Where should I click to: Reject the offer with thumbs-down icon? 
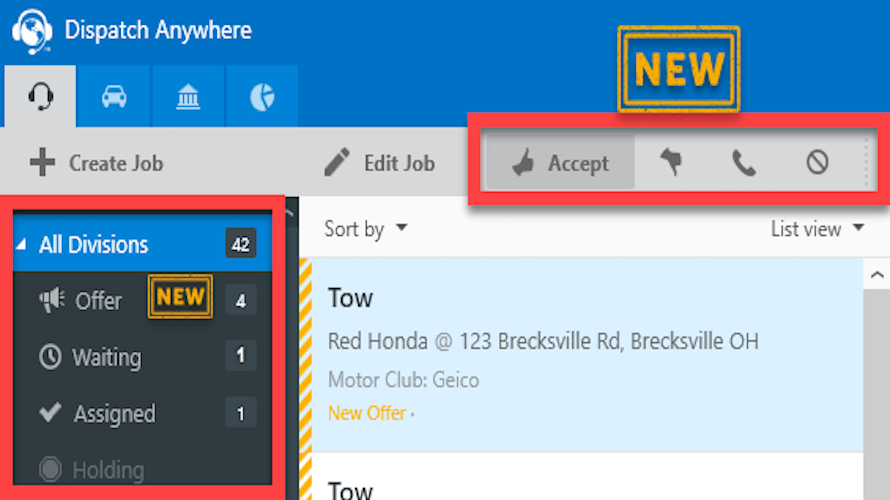(671, 163)
